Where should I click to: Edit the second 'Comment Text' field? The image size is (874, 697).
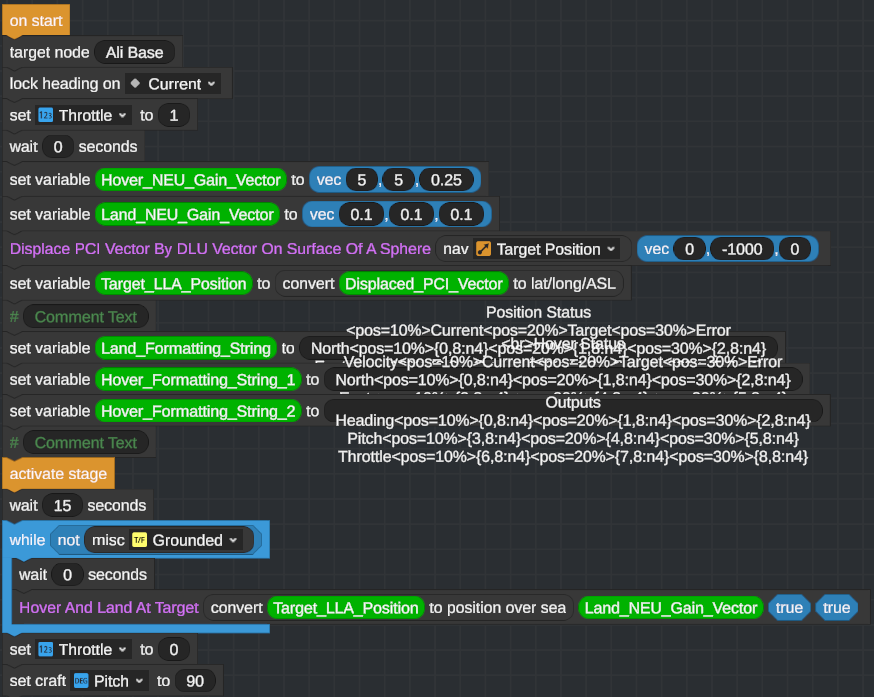pos(86,443)
